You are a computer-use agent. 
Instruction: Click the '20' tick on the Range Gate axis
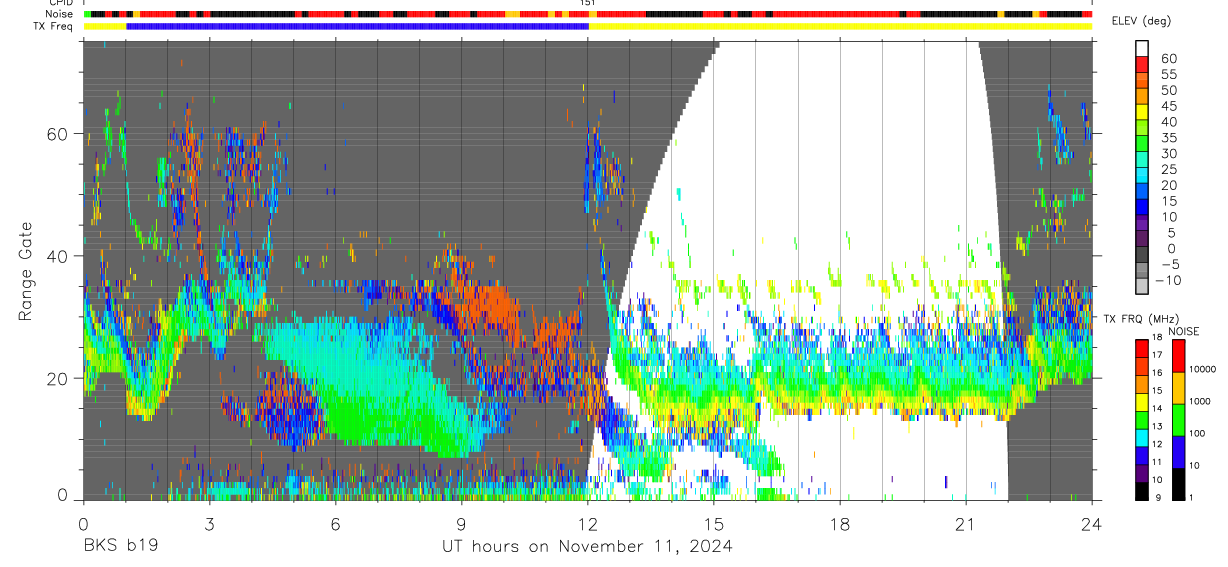coord(57,378)
